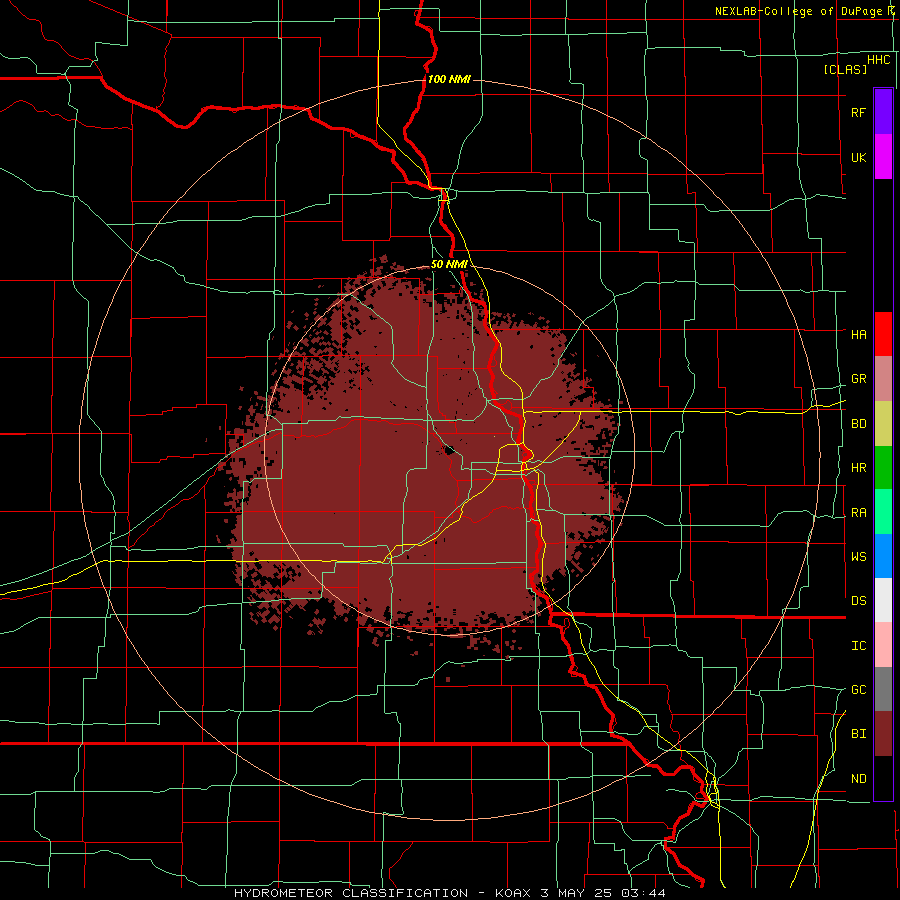The width and height of the screenshot is (900, 900).
Task: Select the gray GC legend color swatch
Action: (x=883, y=689)
